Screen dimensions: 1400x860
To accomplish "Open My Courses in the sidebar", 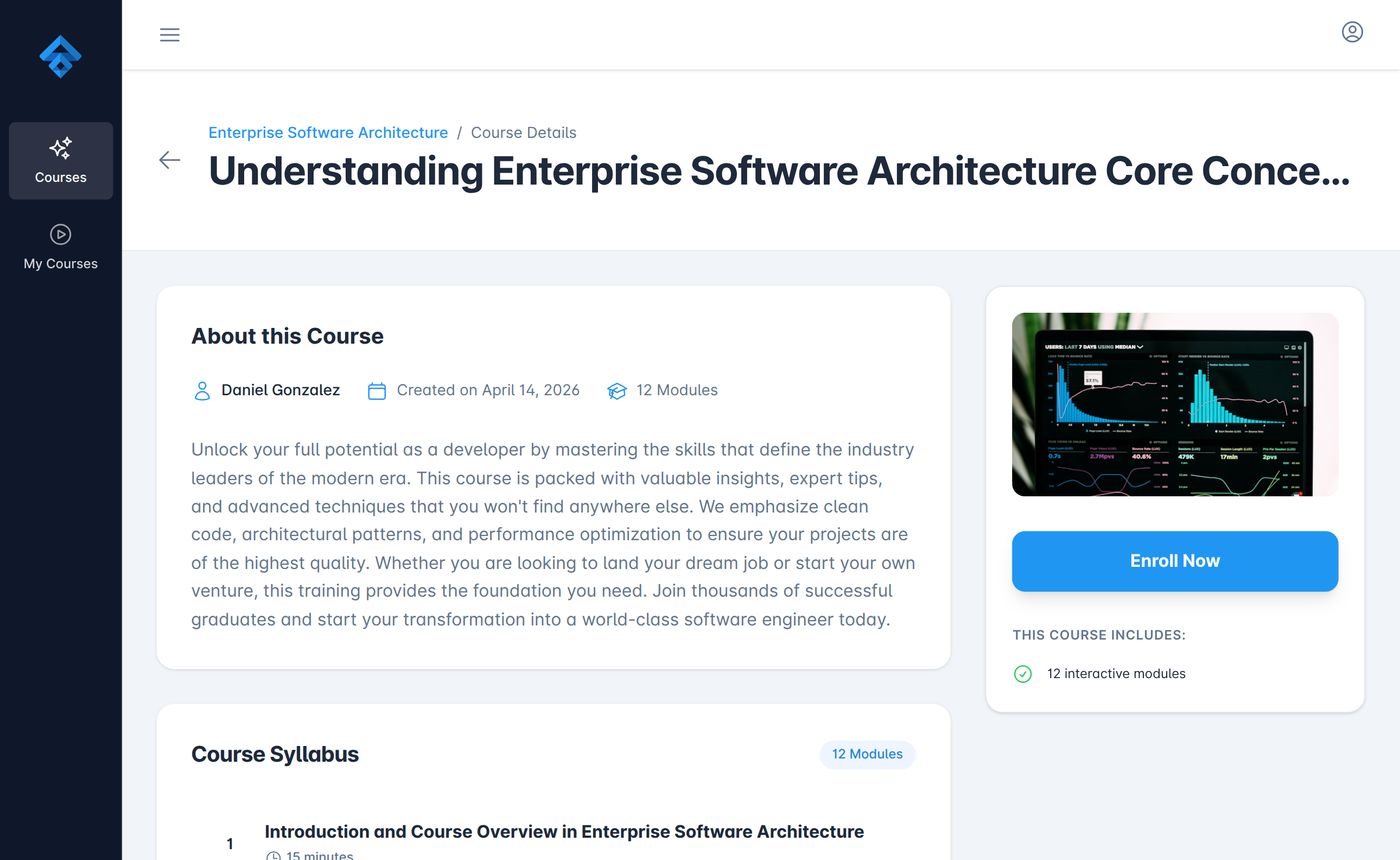I will click(61, 248).
